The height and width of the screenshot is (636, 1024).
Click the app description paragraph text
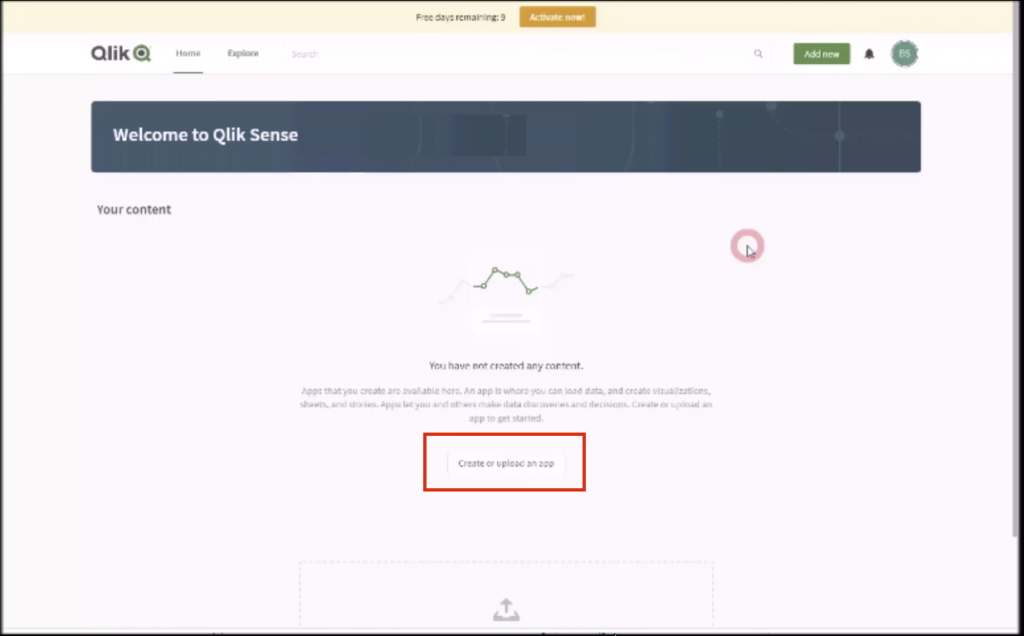click(506, 404)
